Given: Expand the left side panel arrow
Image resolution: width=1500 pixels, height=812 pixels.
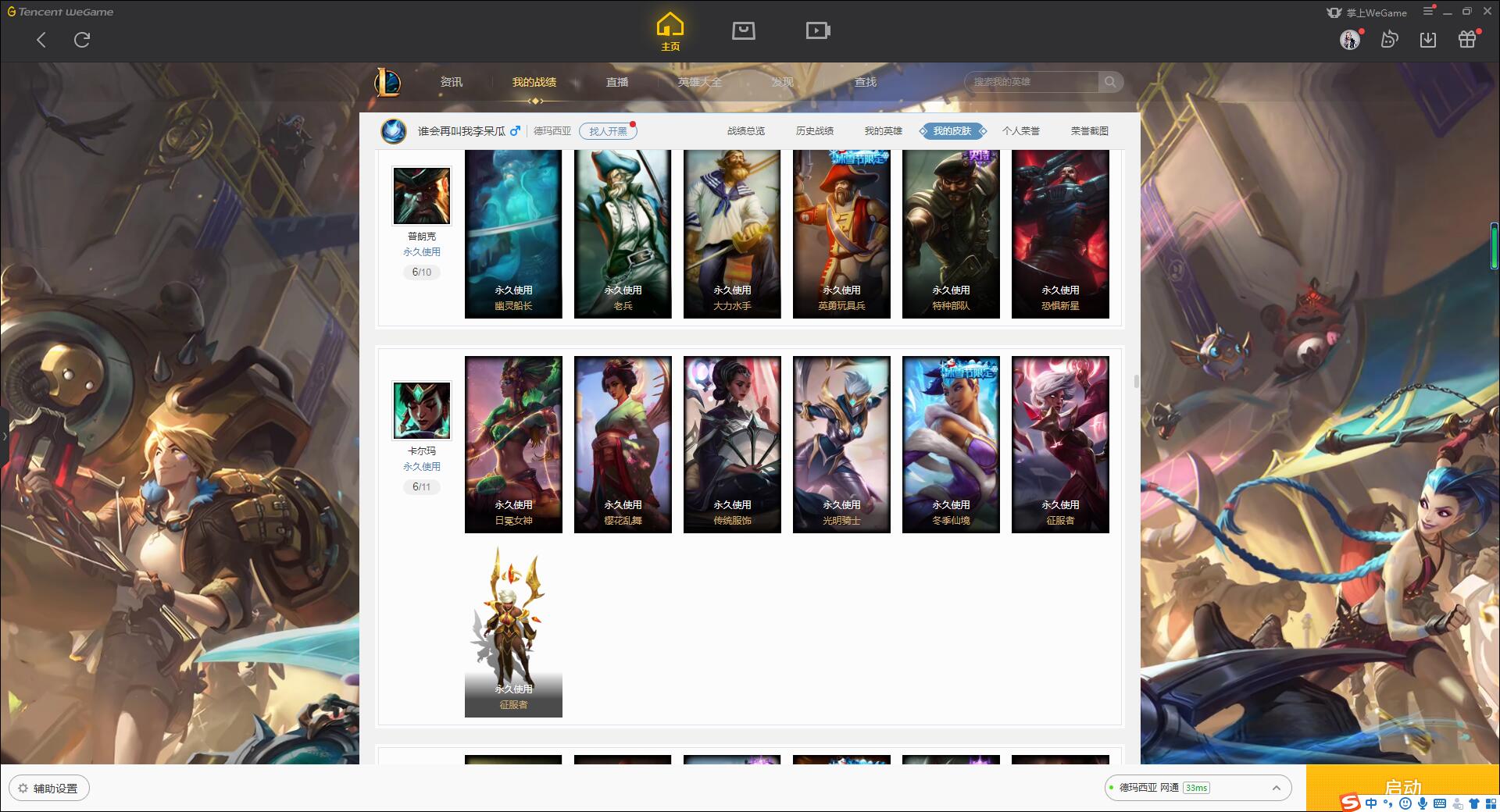Looking at the screenshot, I should point(4,436).
